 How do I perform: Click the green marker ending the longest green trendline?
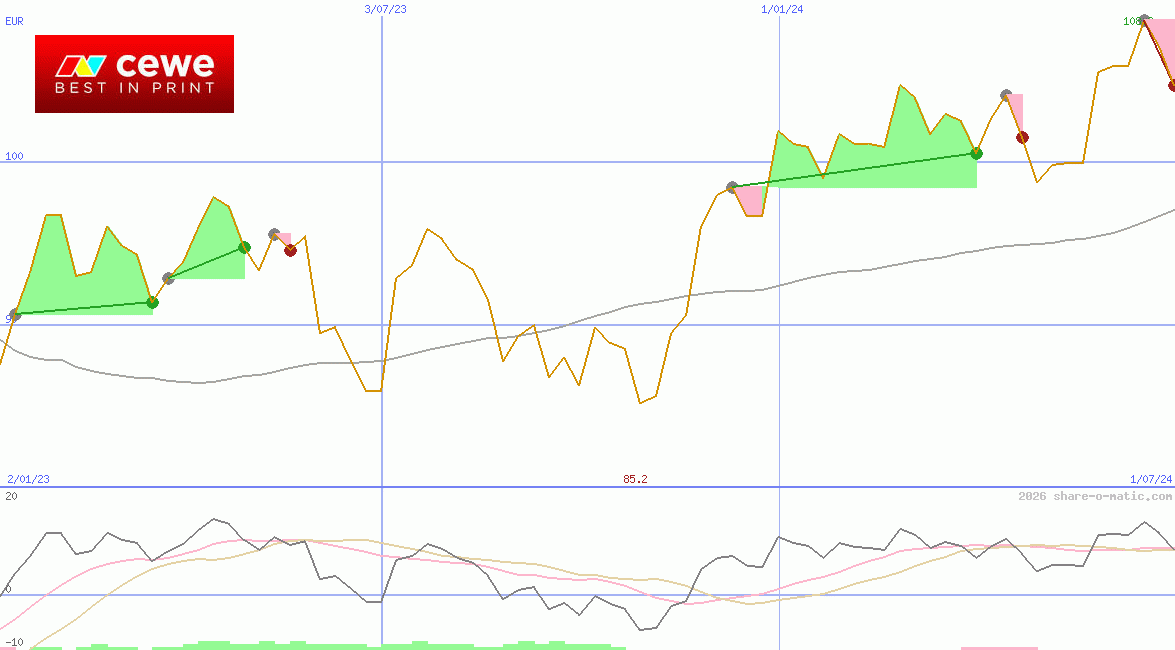977,153
